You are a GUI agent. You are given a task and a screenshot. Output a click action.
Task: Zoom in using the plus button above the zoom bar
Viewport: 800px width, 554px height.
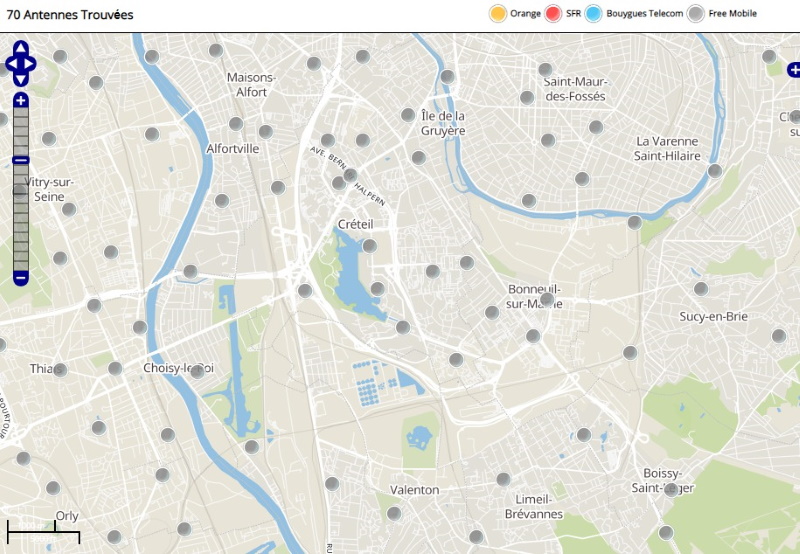coord(21,100)
